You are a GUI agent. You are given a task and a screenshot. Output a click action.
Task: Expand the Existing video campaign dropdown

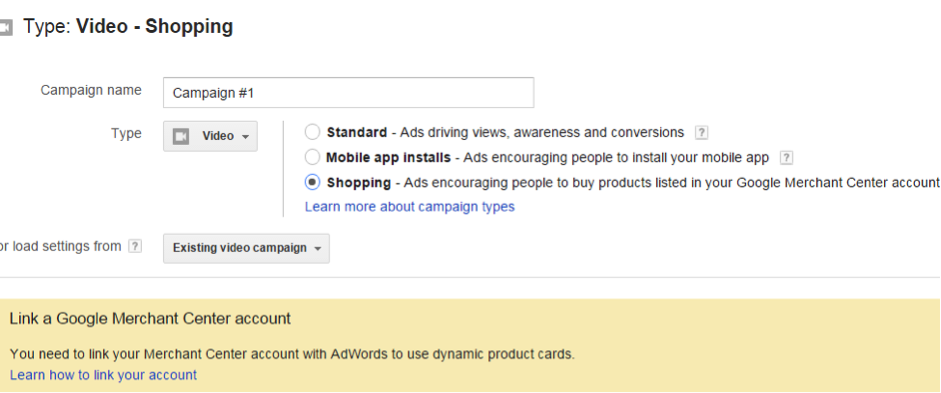click(246, 248)
